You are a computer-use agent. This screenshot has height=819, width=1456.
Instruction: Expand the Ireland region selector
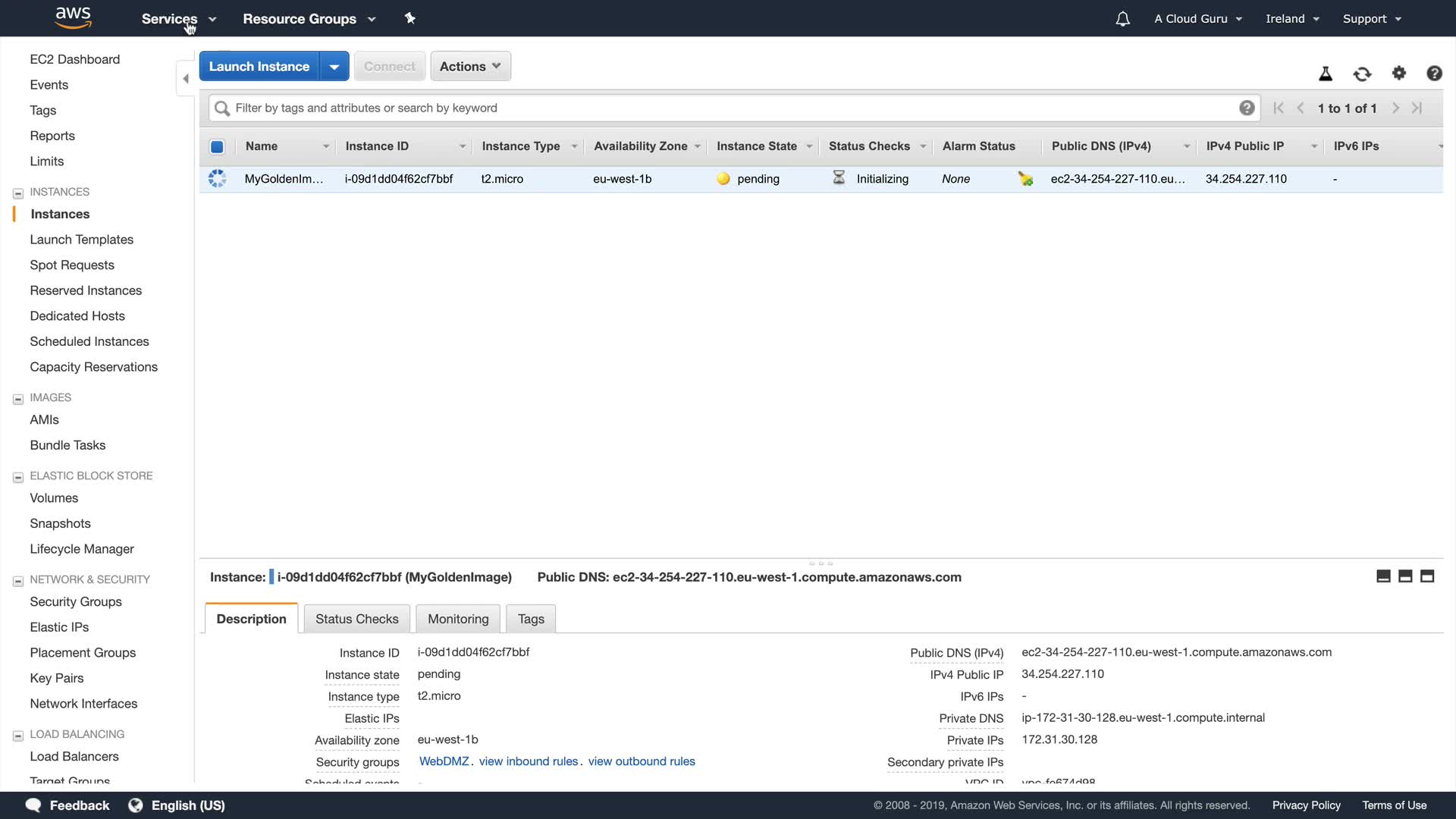[1291, 19]
